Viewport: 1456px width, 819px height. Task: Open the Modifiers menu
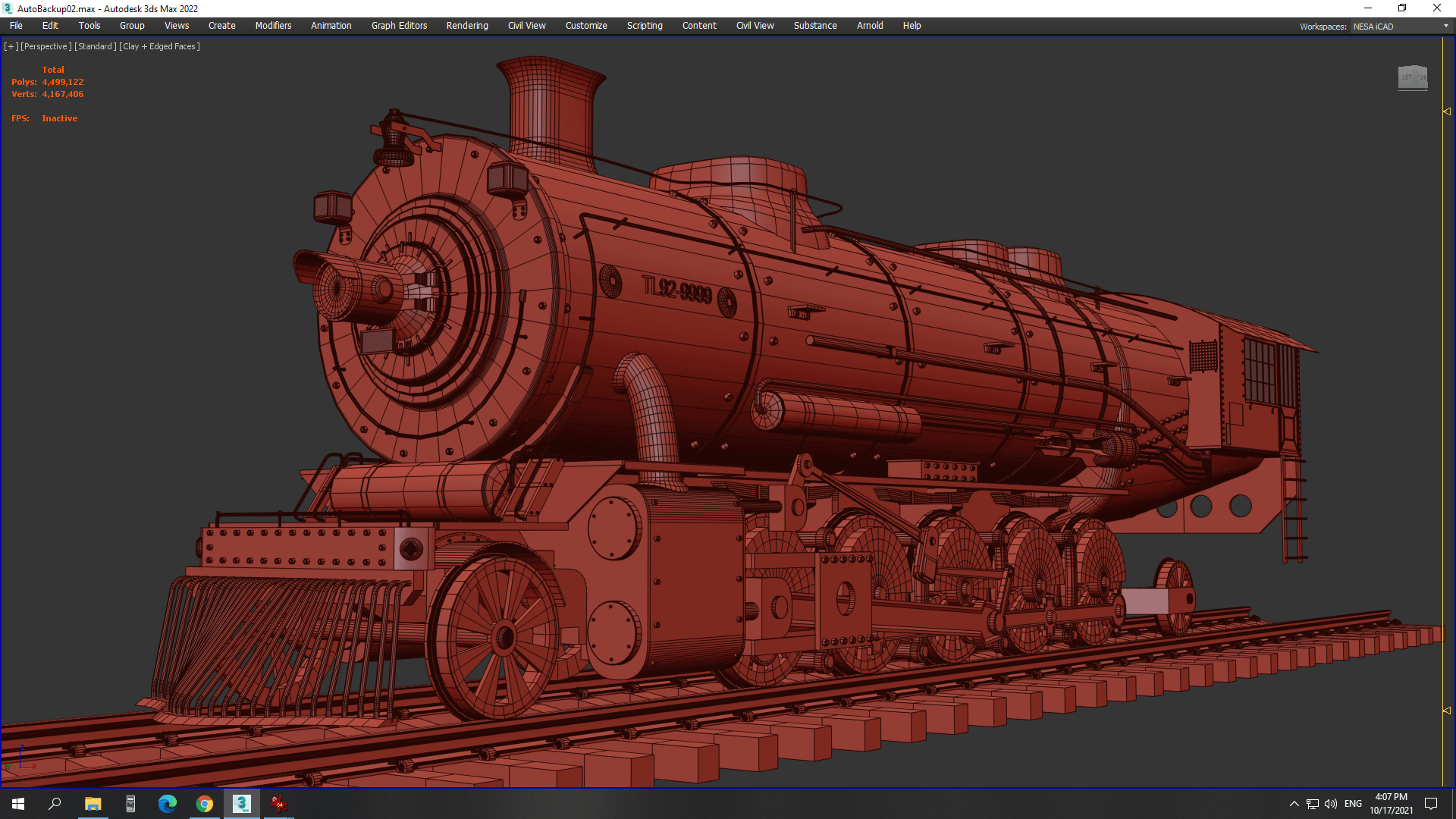tap(273, 26)
